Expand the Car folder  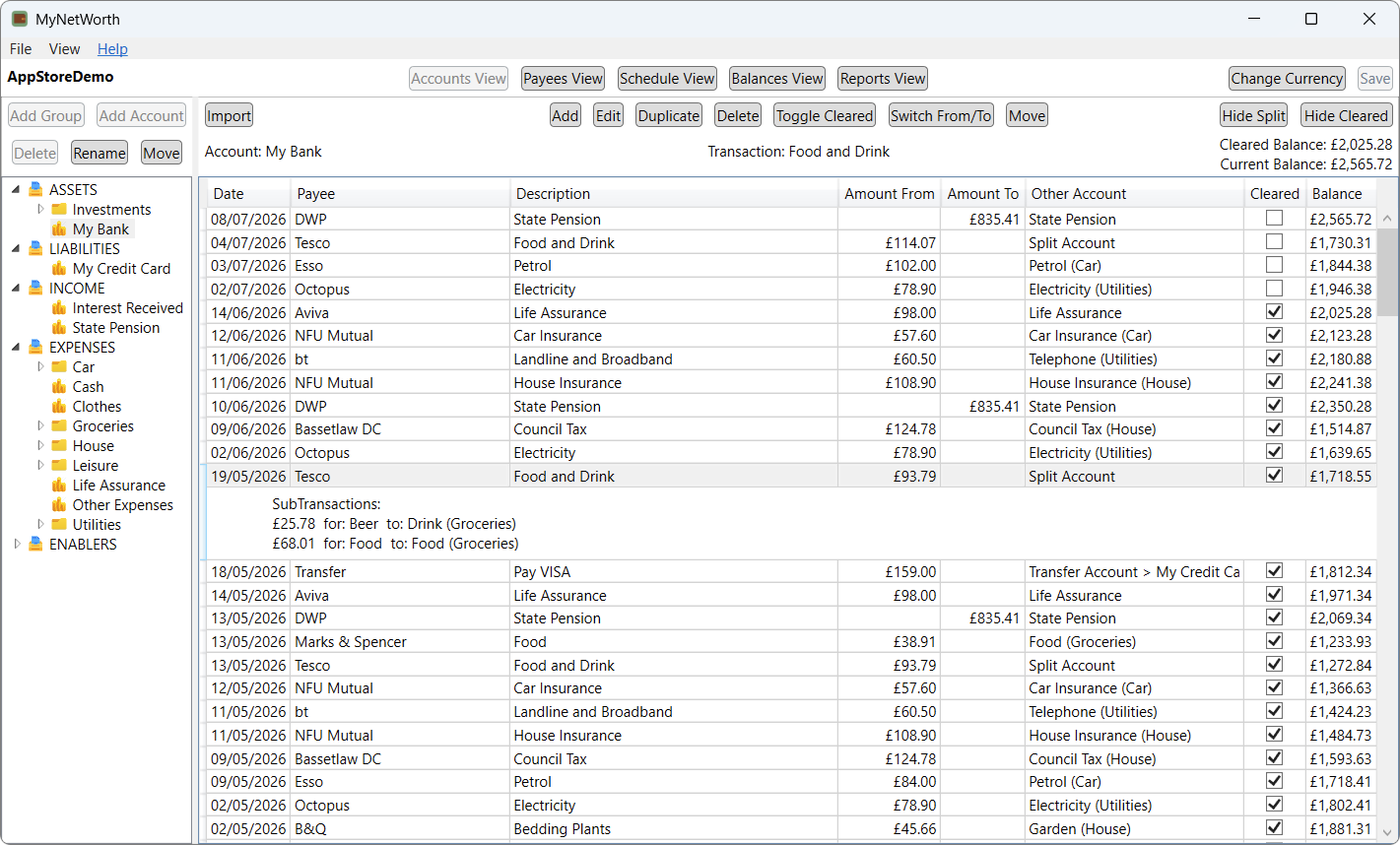[40, 366]
